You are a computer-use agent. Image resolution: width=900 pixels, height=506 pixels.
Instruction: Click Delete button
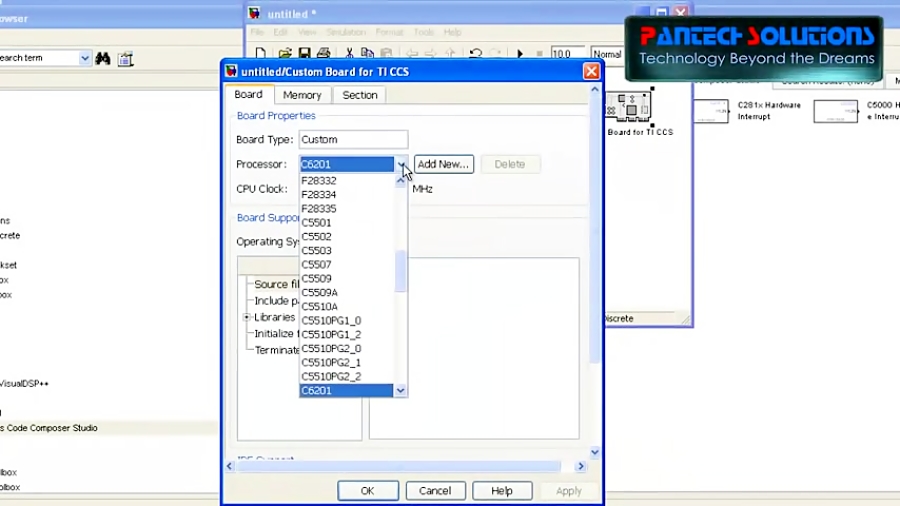click(510, 164)
